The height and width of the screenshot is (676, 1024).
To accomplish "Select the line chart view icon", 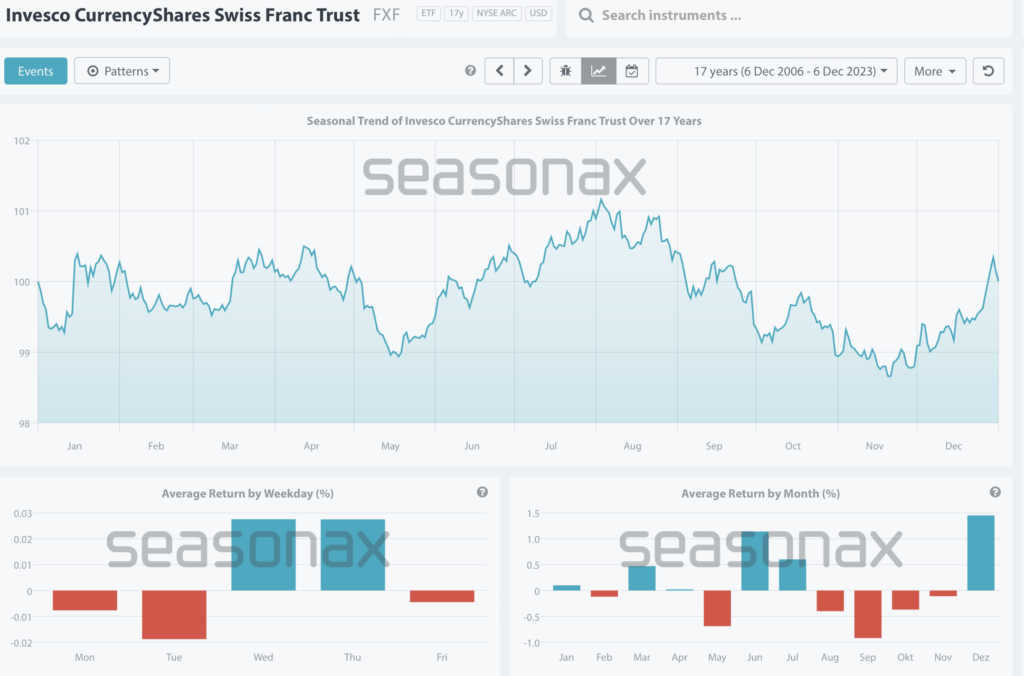I will tap(599, 71).
